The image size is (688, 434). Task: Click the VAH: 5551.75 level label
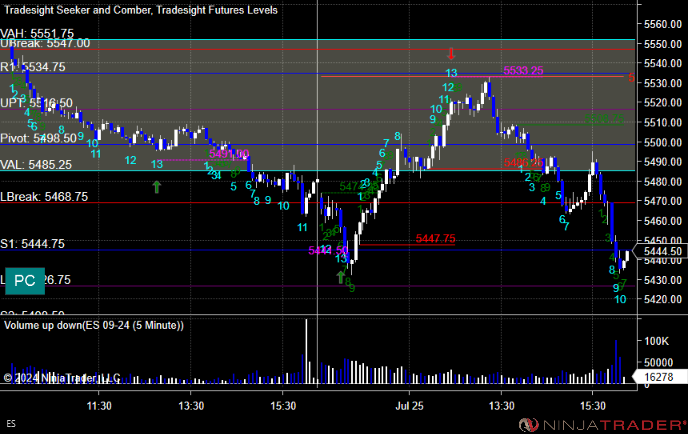tap(37, 33)
